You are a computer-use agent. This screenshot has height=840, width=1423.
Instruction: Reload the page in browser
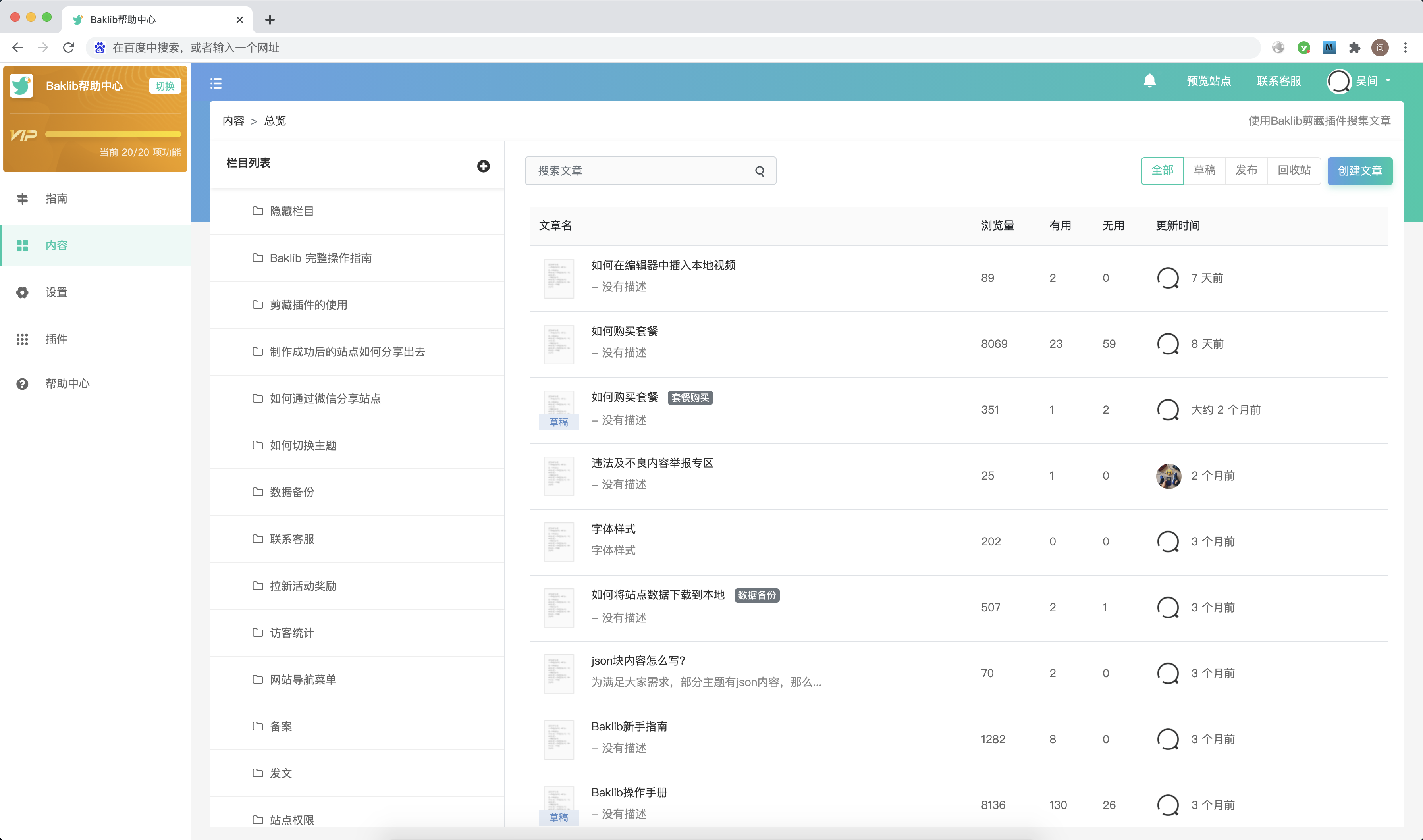point(68,48)
